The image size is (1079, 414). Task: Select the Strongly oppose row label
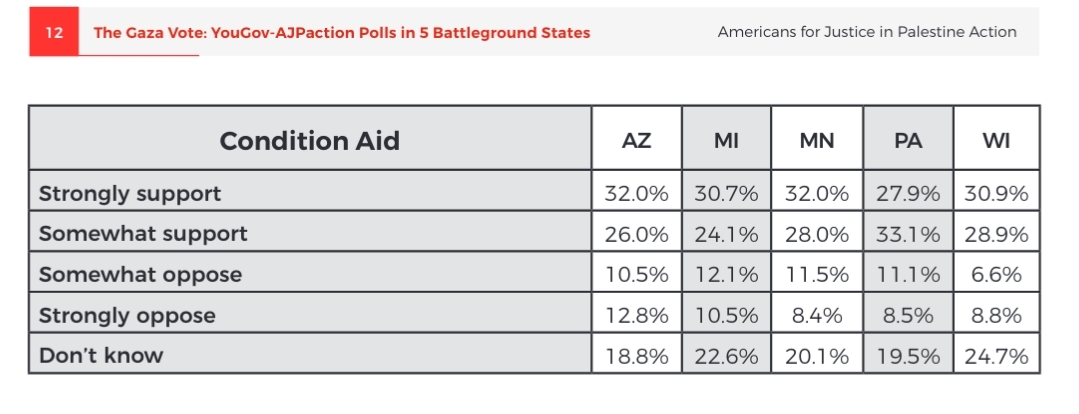(127, 316)
